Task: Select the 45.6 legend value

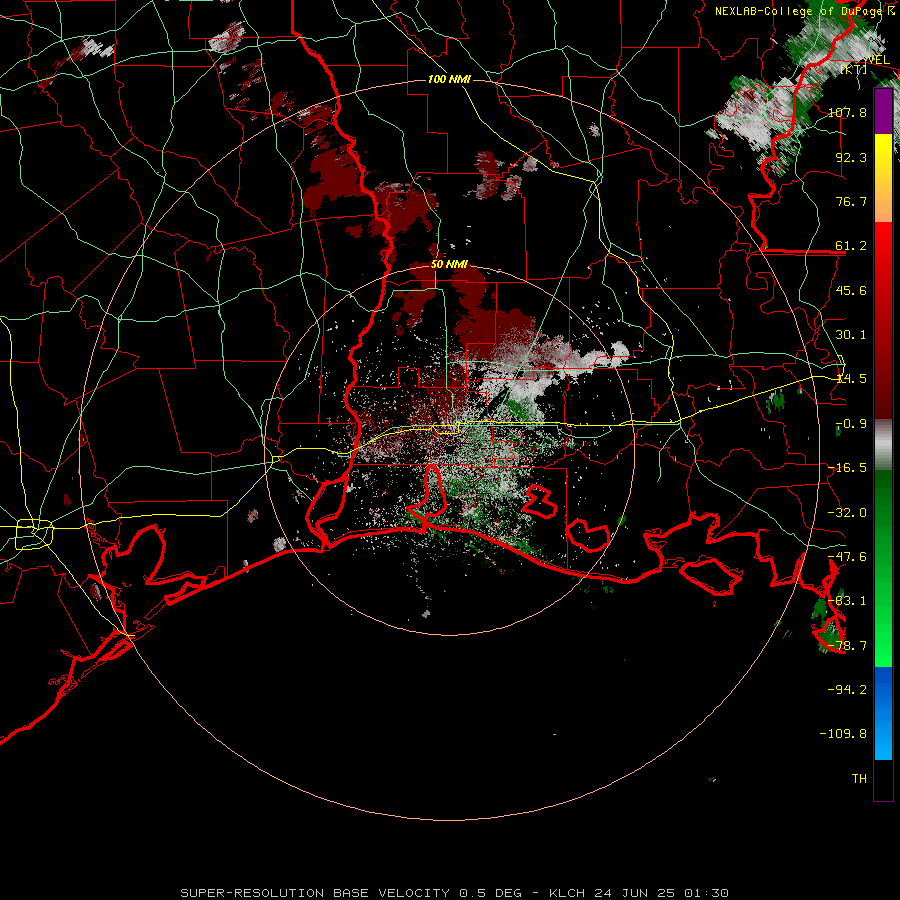Action: coord(851,290)
